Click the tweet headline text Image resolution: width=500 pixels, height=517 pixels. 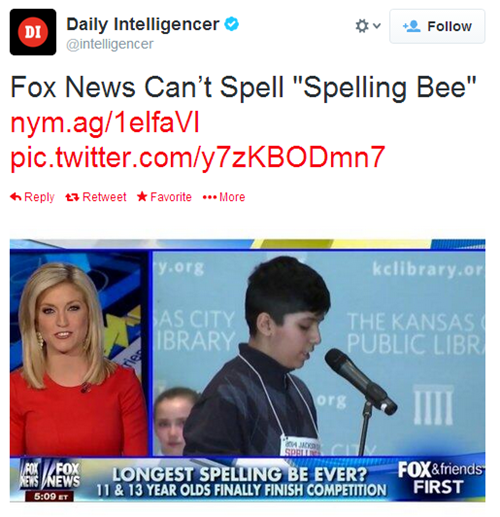pyautogui.click(x=243, y=87)
